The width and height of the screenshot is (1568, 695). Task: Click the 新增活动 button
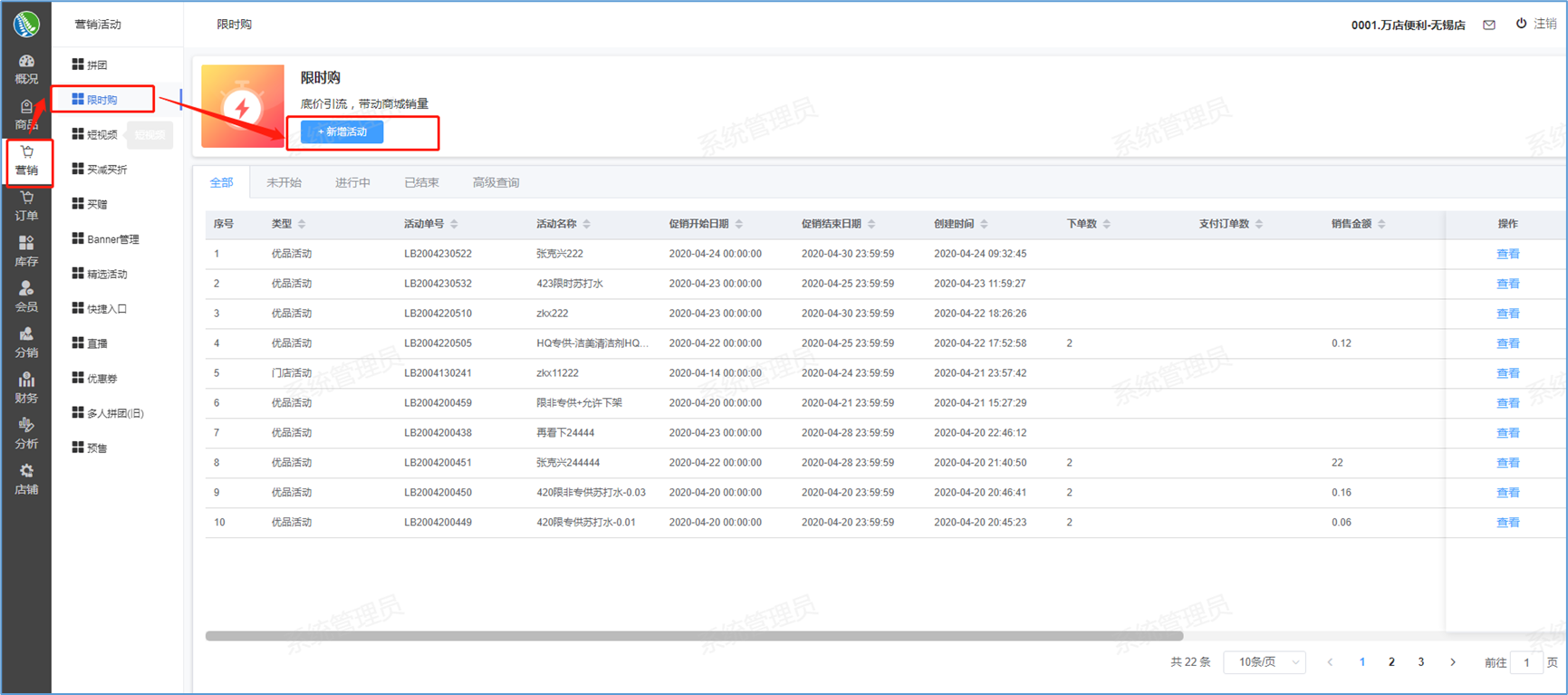coord(342,132)
